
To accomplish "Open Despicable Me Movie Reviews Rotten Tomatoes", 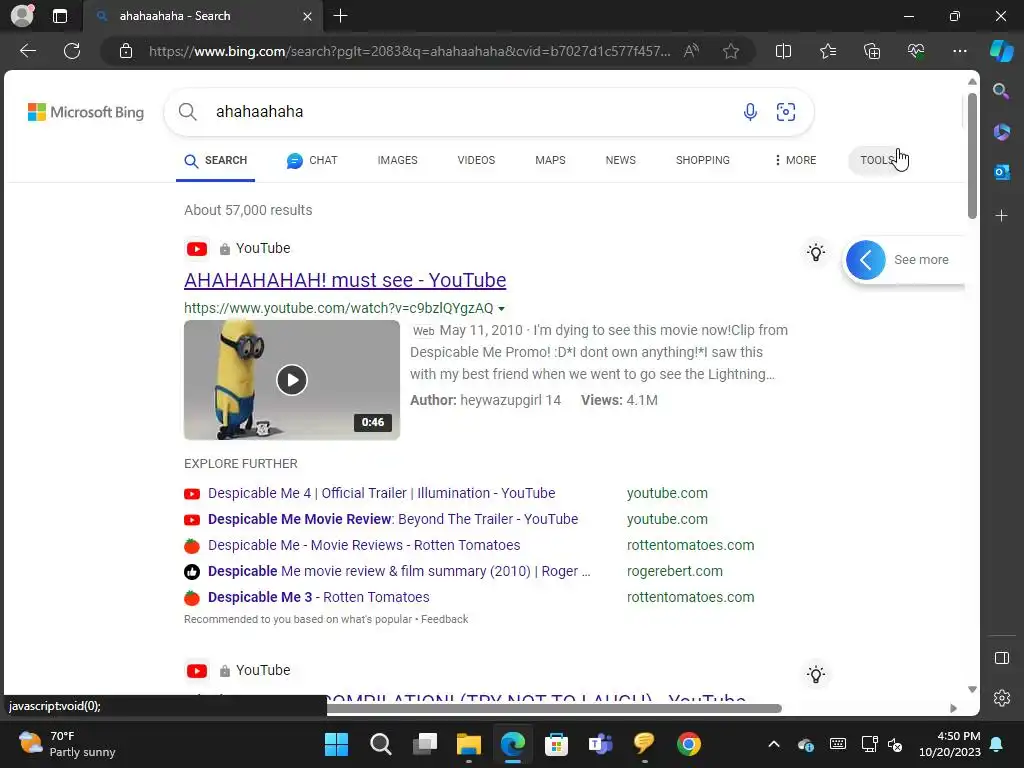I will click(364, 545).
